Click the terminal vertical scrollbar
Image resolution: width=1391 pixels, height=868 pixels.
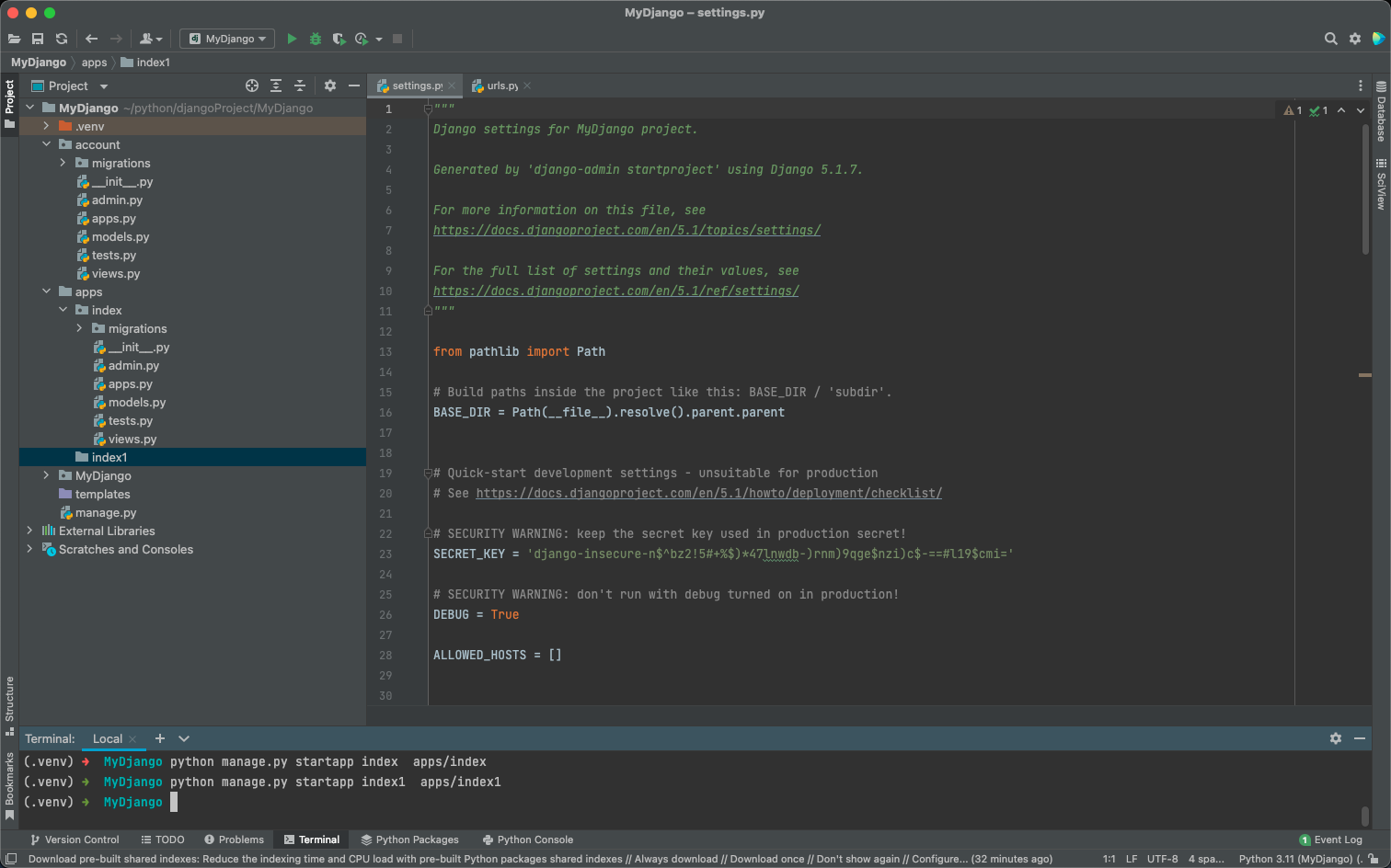coord(1365,816)
